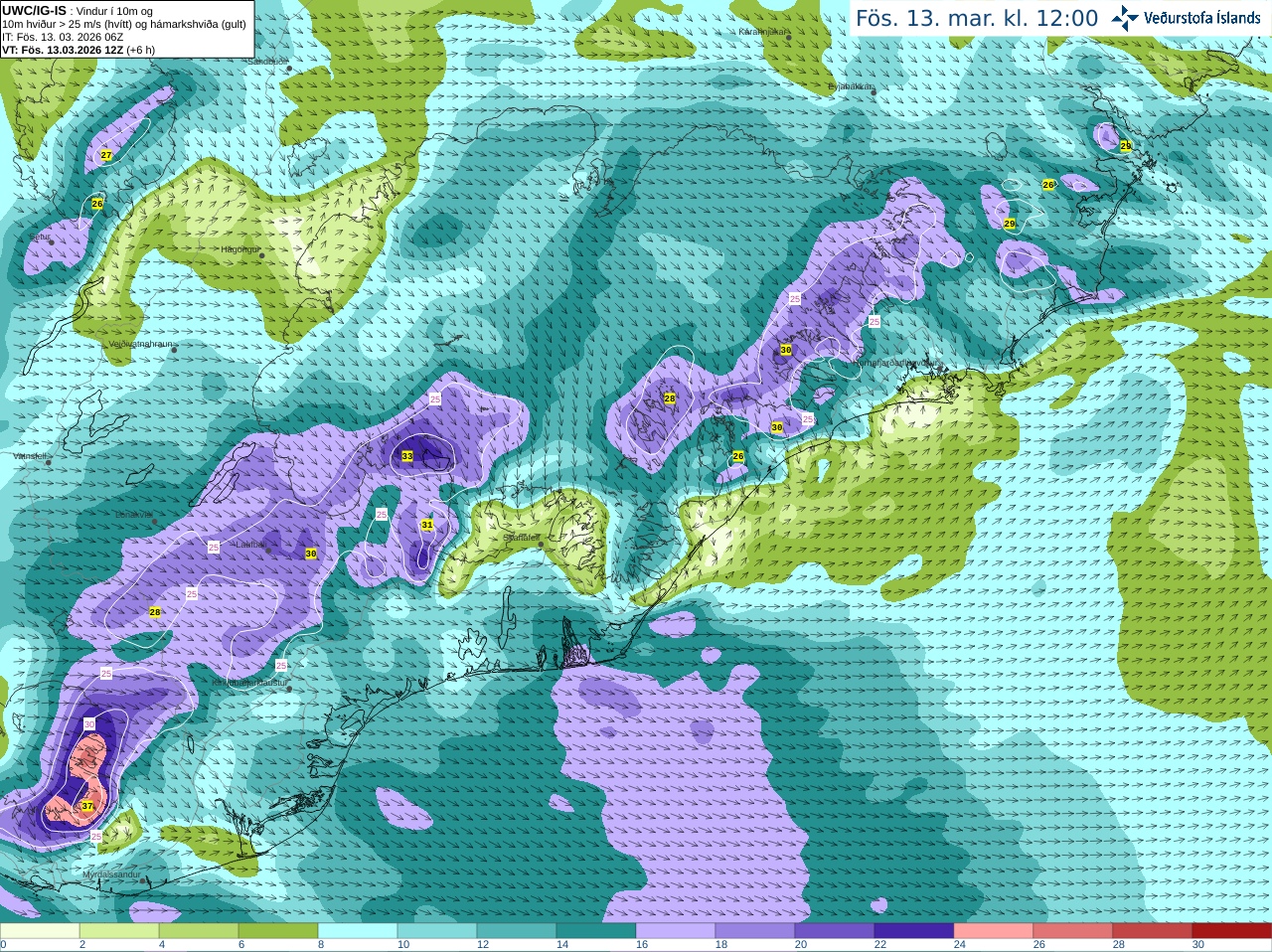Click the VT: Fös. 13.03.2026 12Z line
Viewport: 1272px width, 952px height.
63,50
